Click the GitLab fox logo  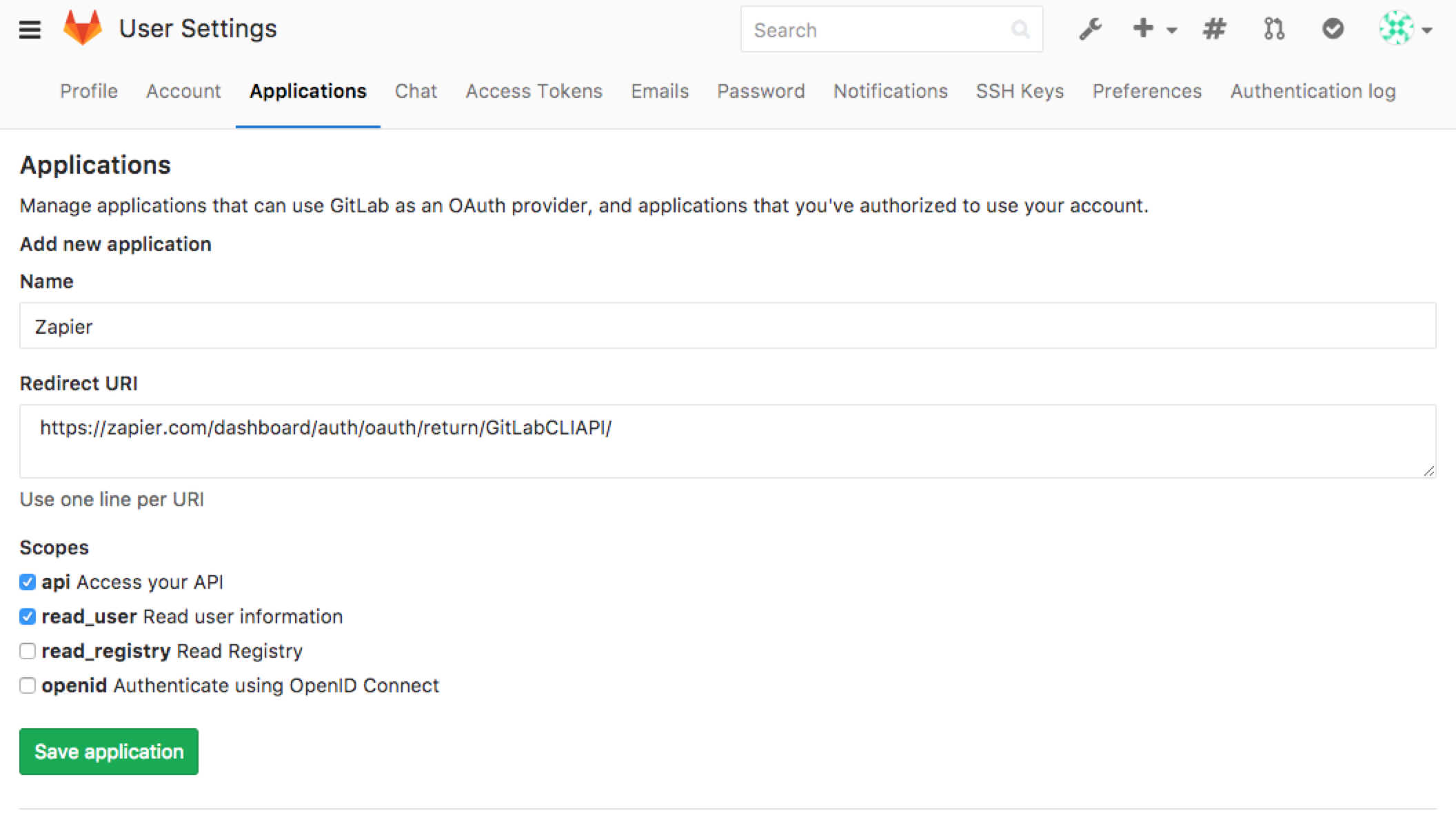click(82, 28)
